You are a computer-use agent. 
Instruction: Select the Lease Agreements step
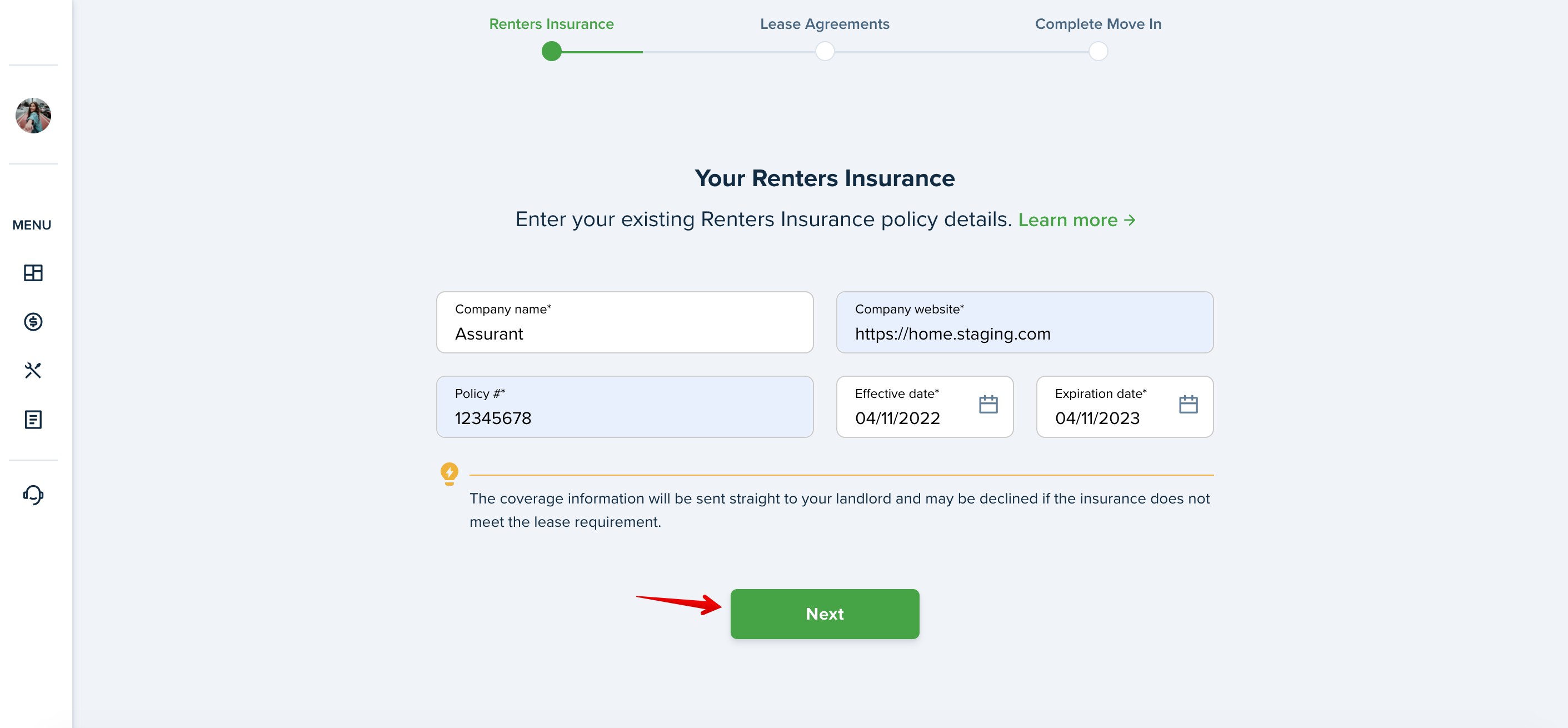click(825, 24)
